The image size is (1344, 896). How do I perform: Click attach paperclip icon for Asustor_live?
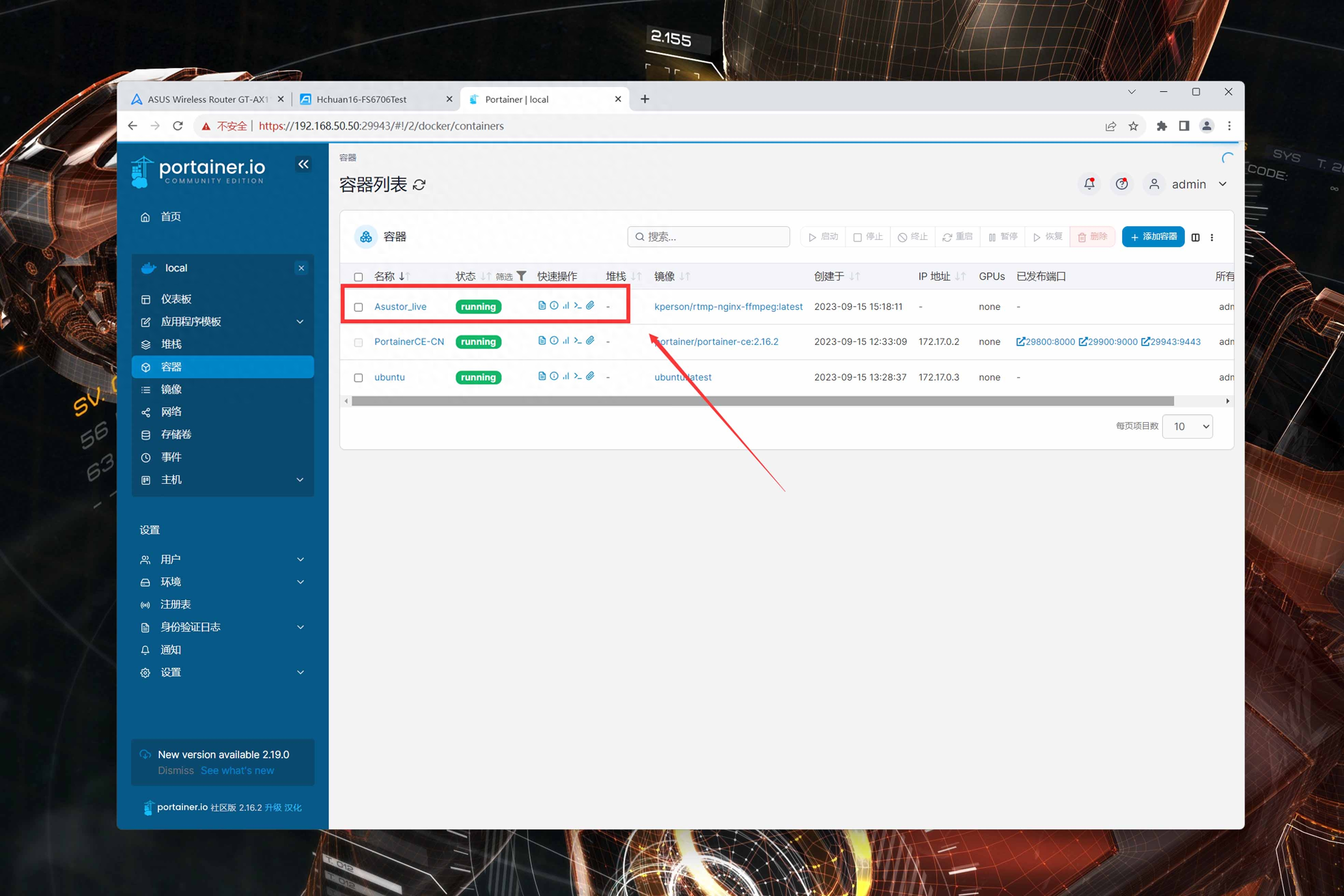pos(590,306)
